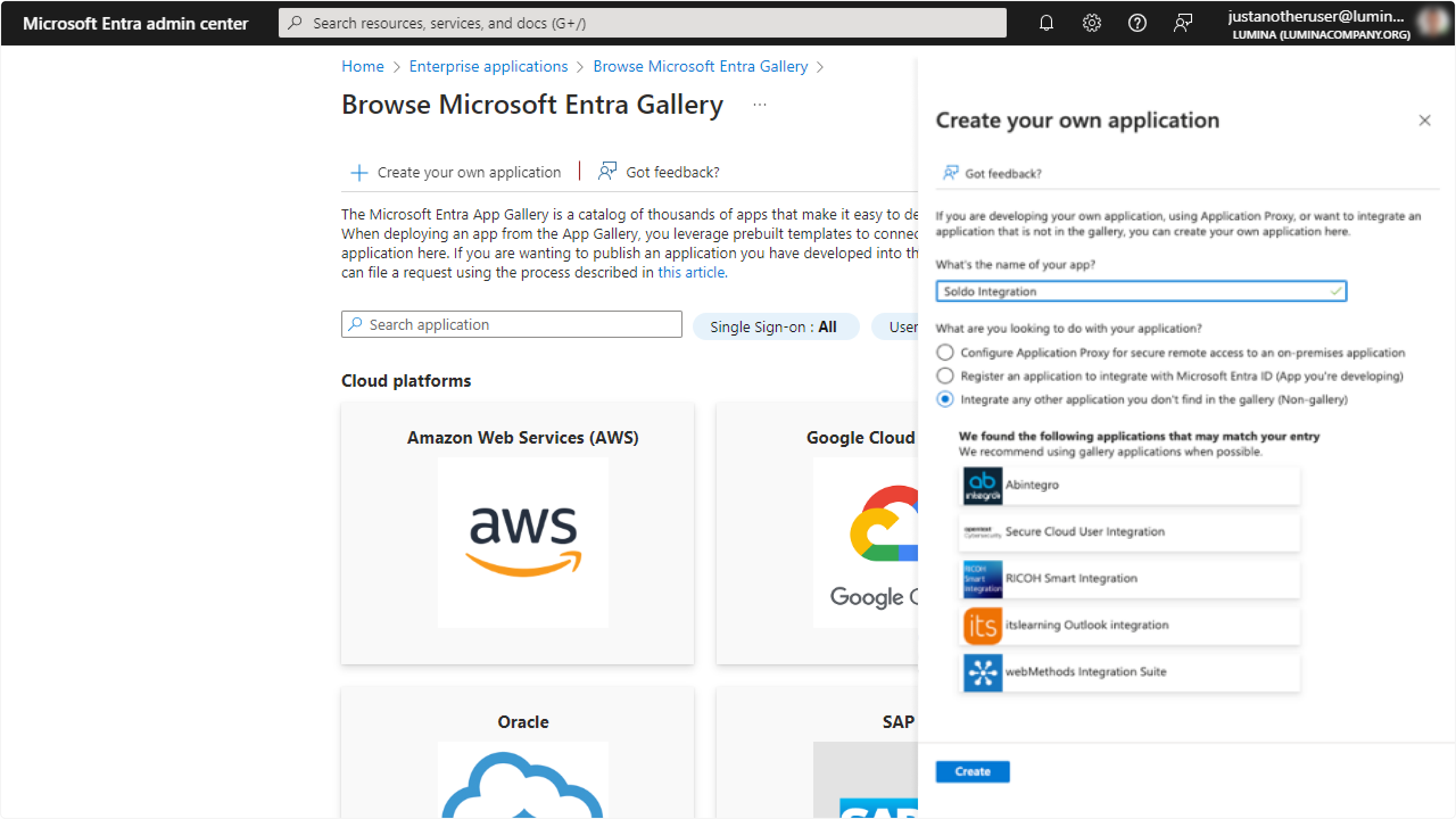Click the gallery toolbar Got feedback icon

tap(607, 171)
